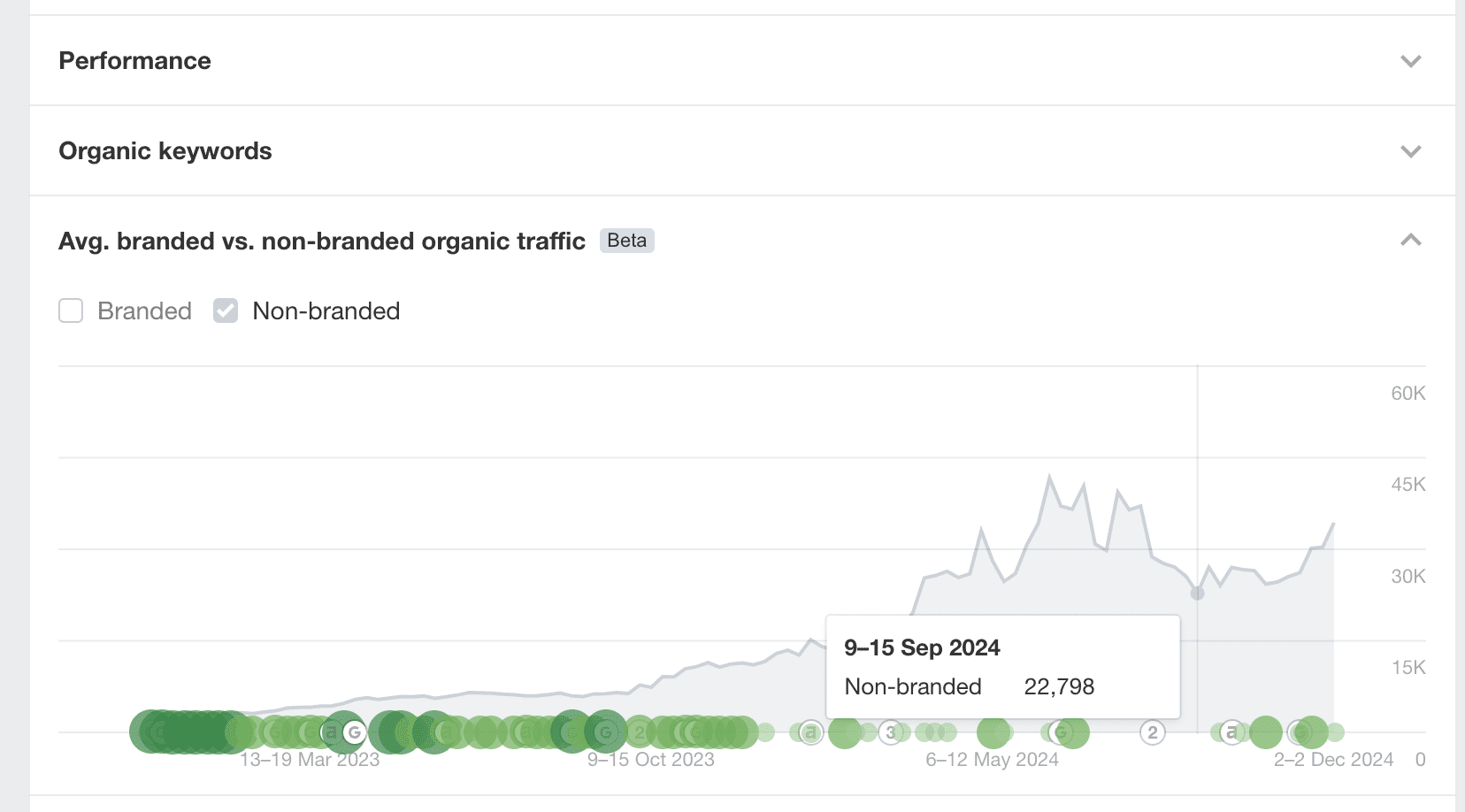1465x812 pixels.
Task: Click the circled 'a' marker left of tooltip
Action: tap(810, 732)
